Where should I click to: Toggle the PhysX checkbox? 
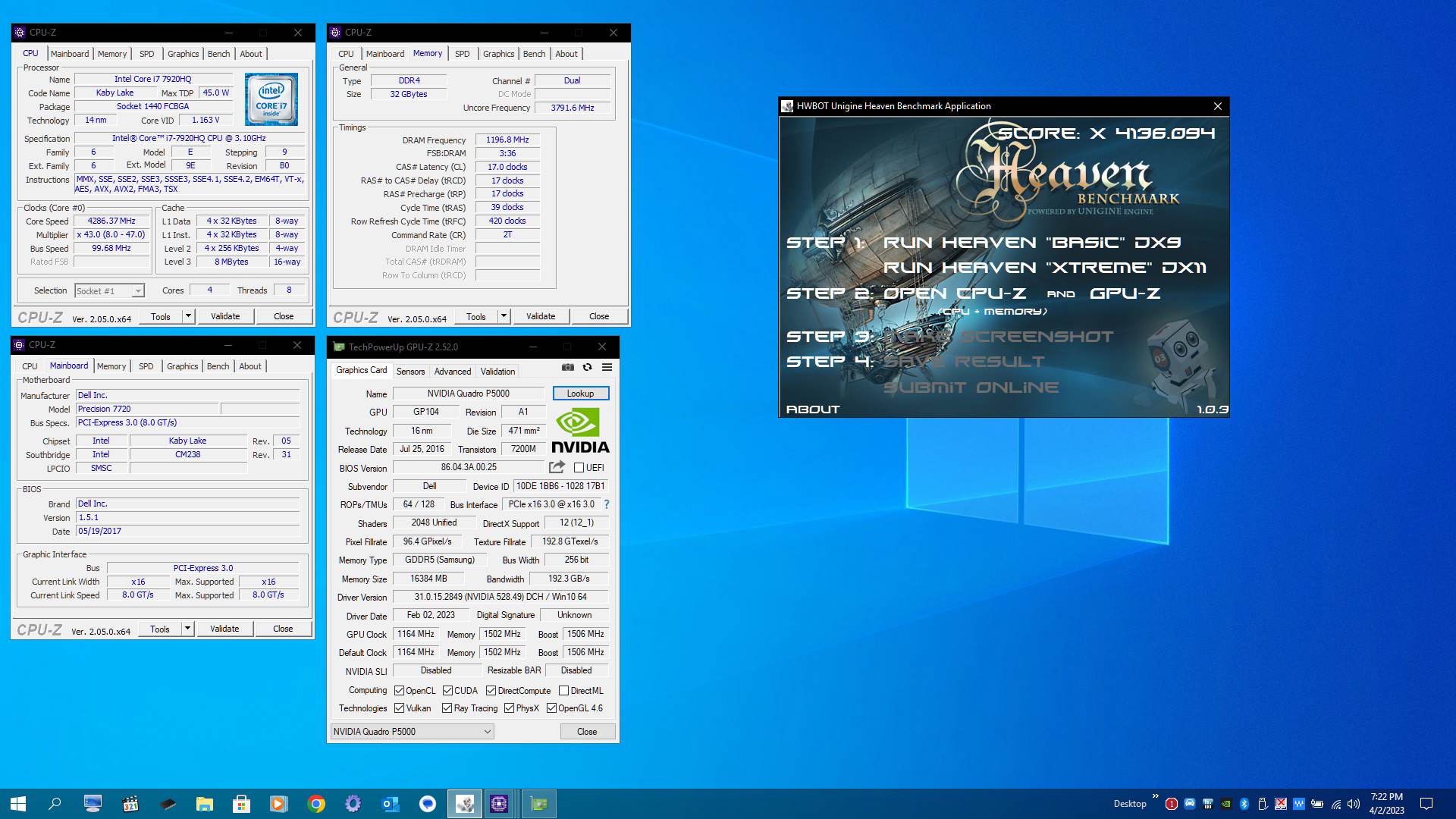[x=509, y=708]
